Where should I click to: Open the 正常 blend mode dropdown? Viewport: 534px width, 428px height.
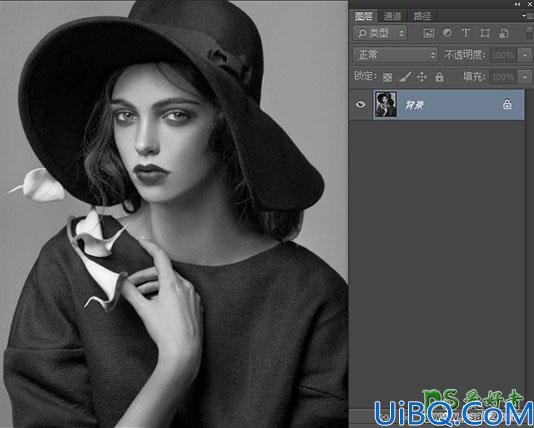tap(395, 55)
